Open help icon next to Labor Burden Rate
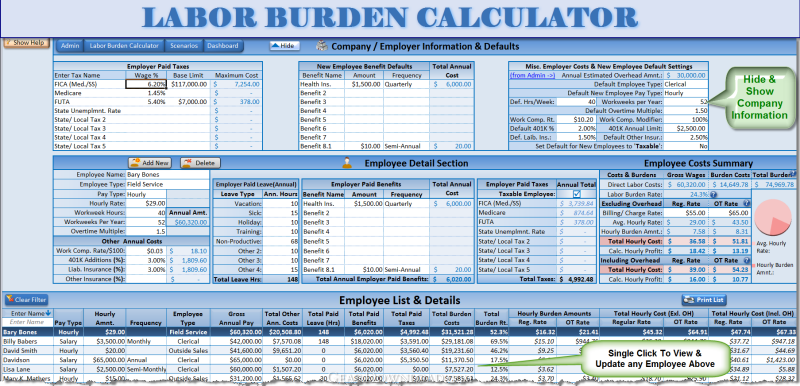This screenshot has width=800, height=386. [713, 194]
